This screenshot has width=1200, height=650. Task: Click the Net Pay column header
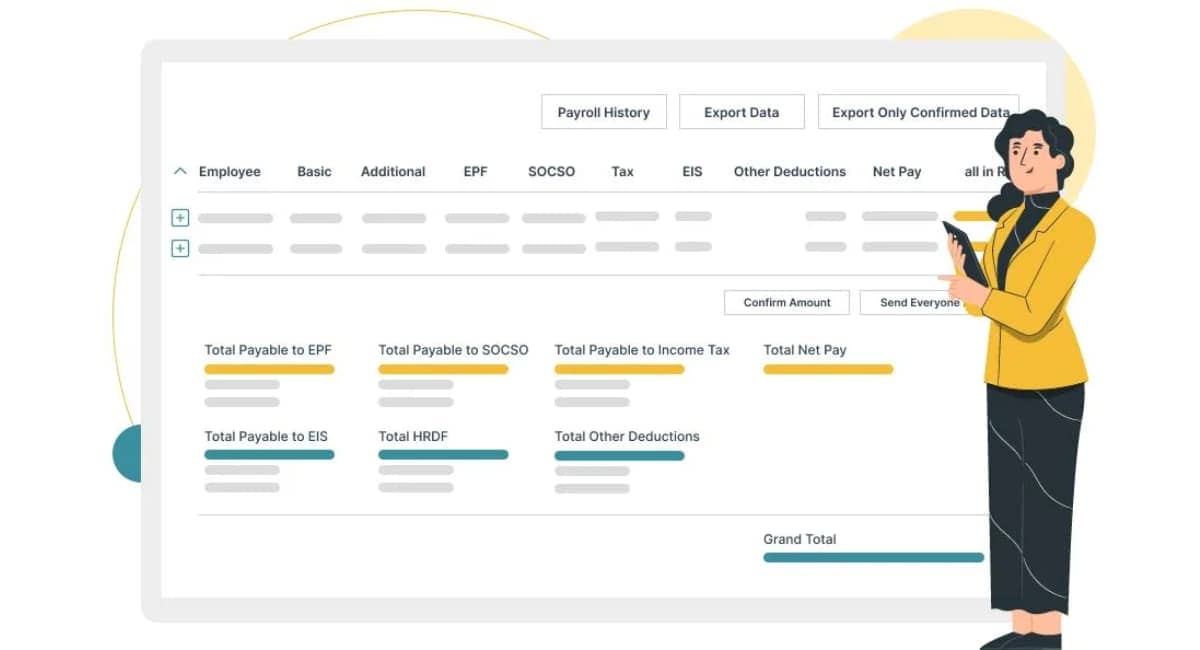pos(896,171)
